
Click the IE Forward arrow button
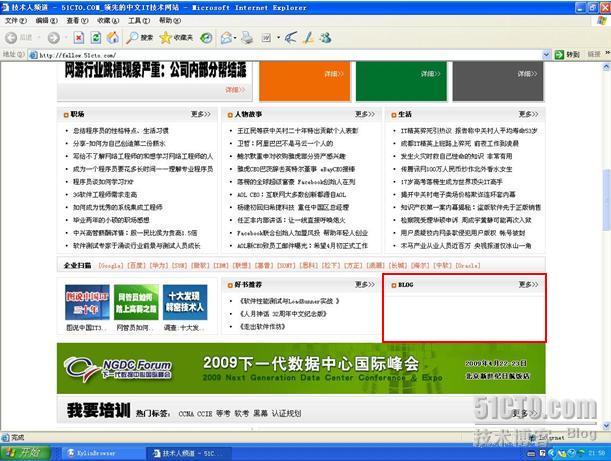pos(53,38)
